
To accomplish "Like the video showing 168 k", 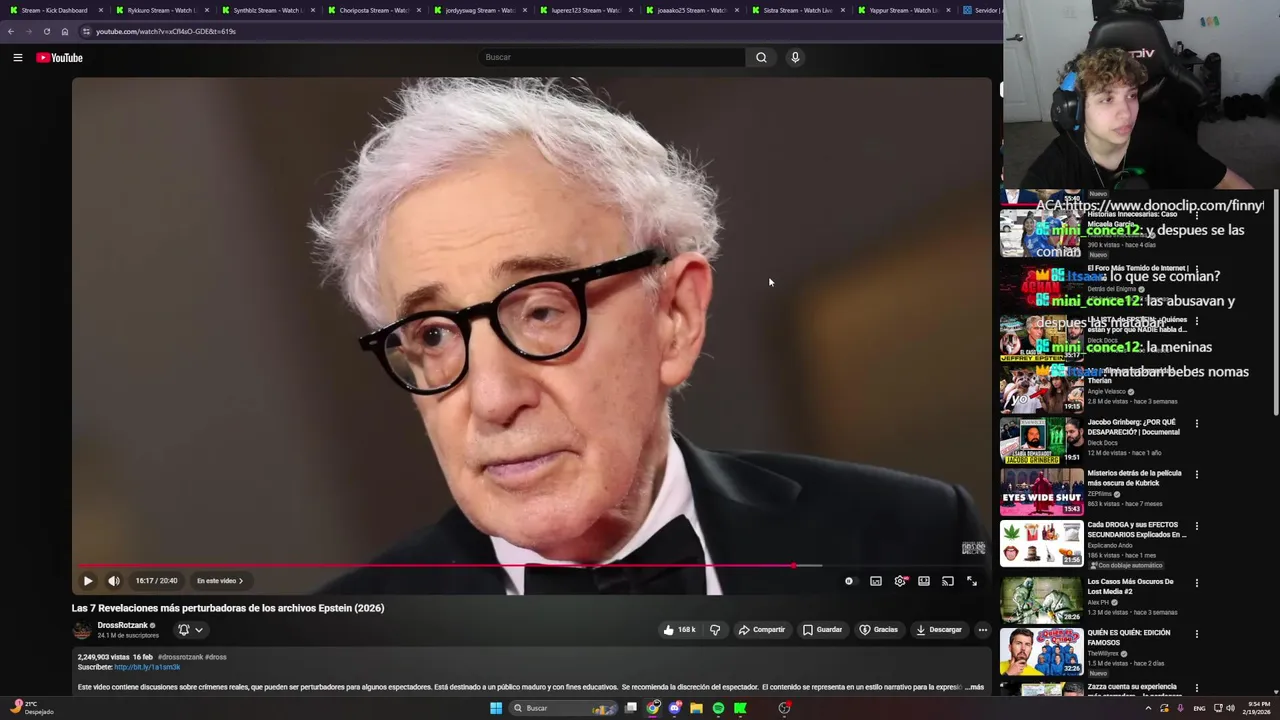I will [x=679, y=630].
